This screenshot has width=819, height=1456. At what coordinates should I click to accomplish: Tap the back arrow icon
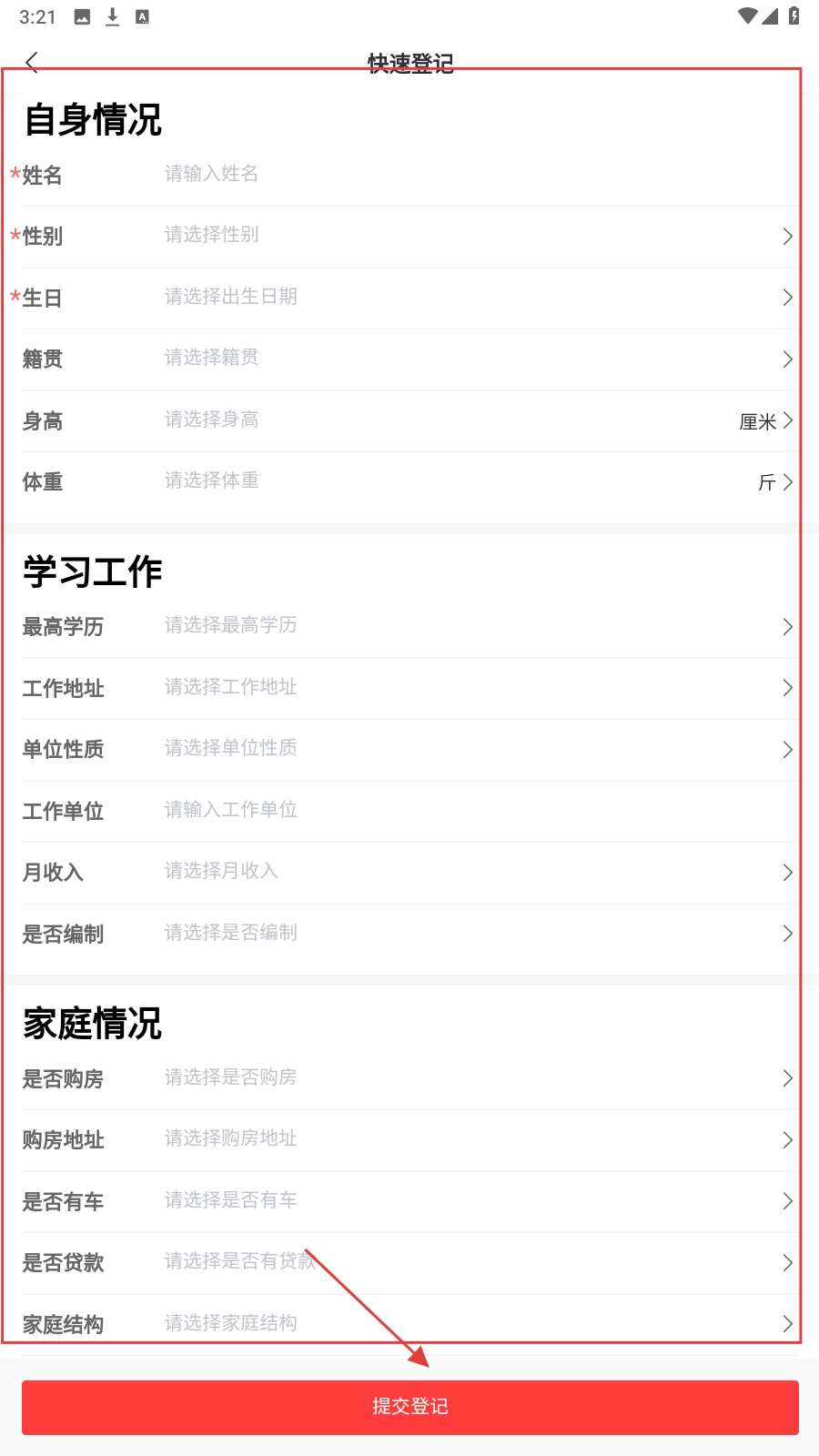[x=33, y=62]
